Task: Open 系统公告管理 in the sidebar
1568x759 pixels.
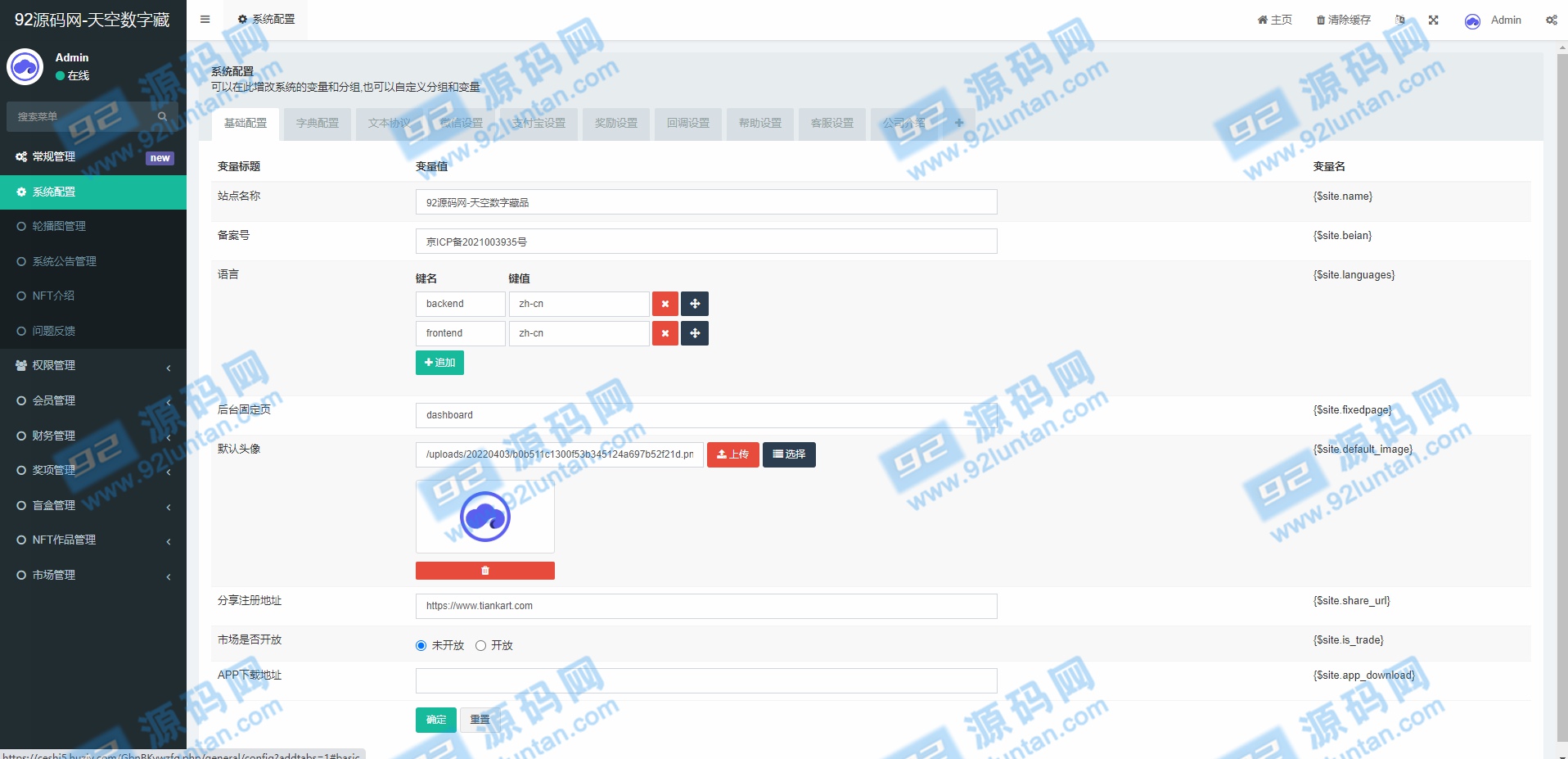Action: (x=93, y=261)
